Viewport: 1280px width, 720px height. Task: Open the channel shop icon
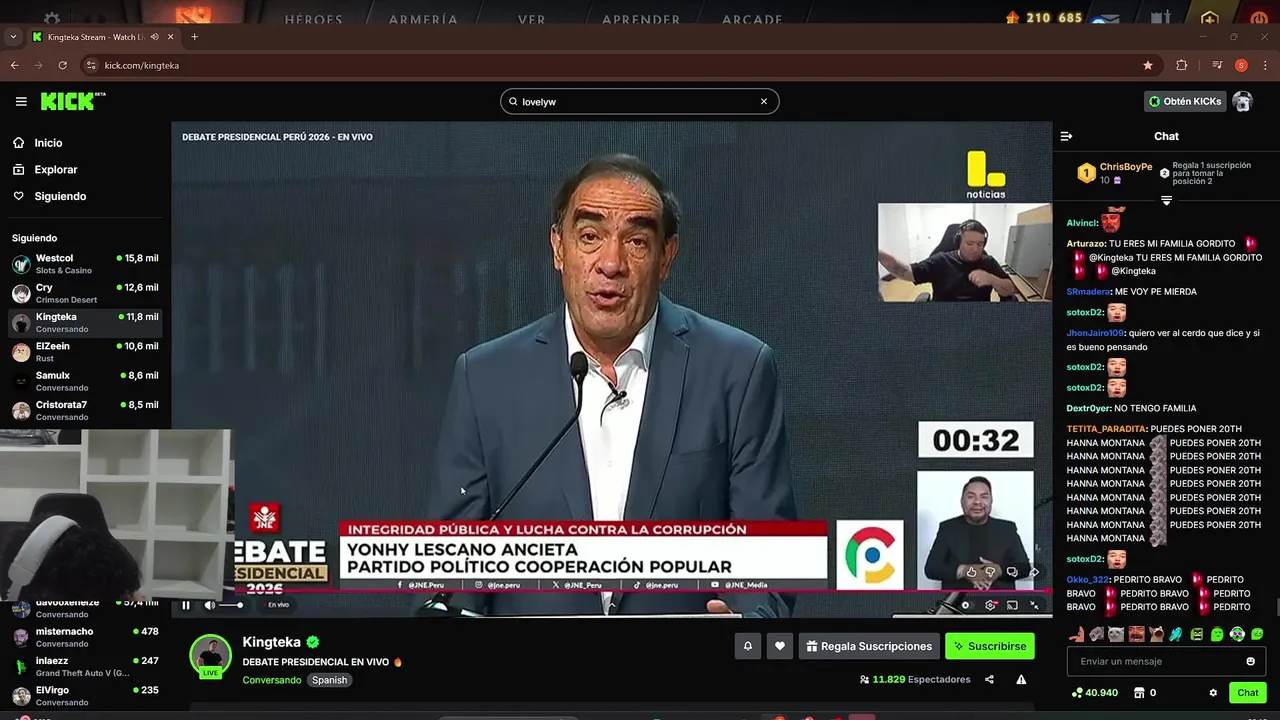(1139, 693)
